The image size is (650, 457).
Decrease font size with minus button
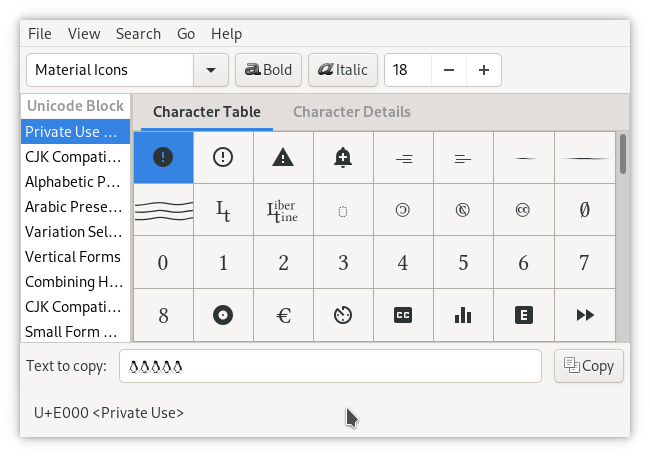click(x=449, y=70)
